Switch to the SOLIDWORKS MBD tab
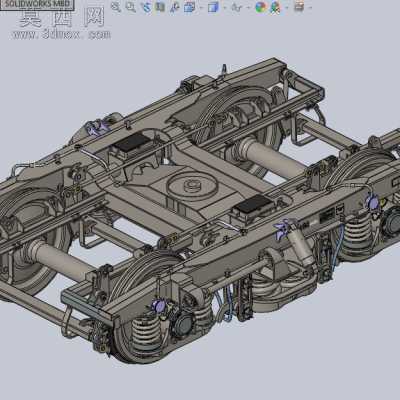Image resolution: width=400 pixels, height=400 pixels. coord(37,4)
